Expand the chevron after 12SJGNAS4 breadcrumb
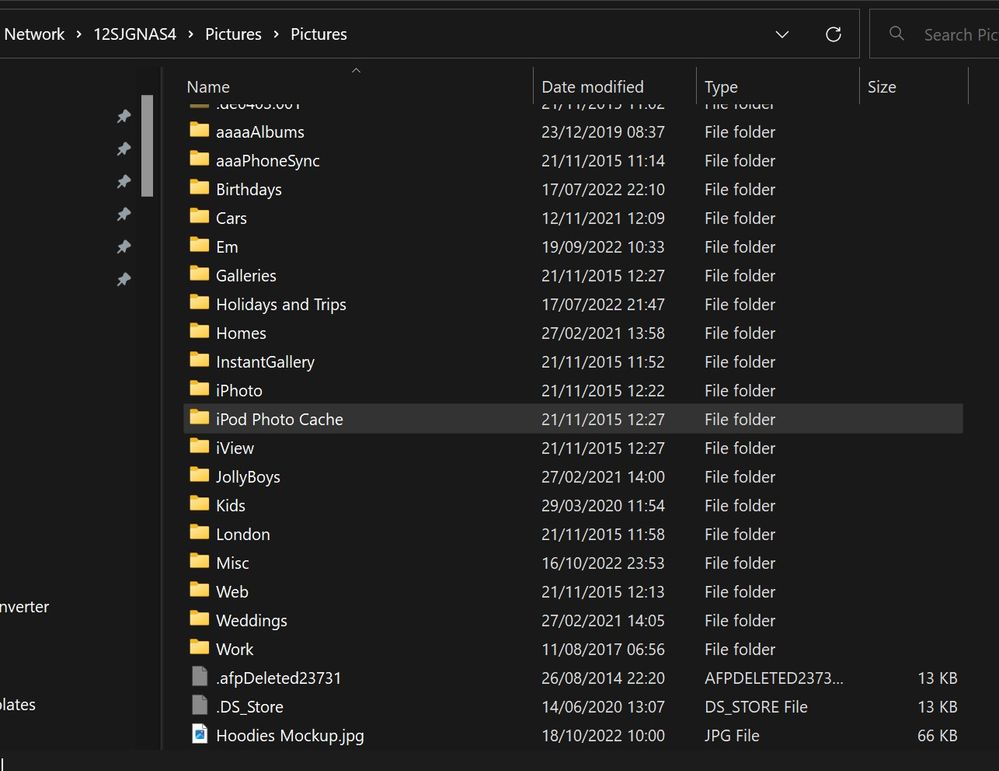 (x=190, y=34)
